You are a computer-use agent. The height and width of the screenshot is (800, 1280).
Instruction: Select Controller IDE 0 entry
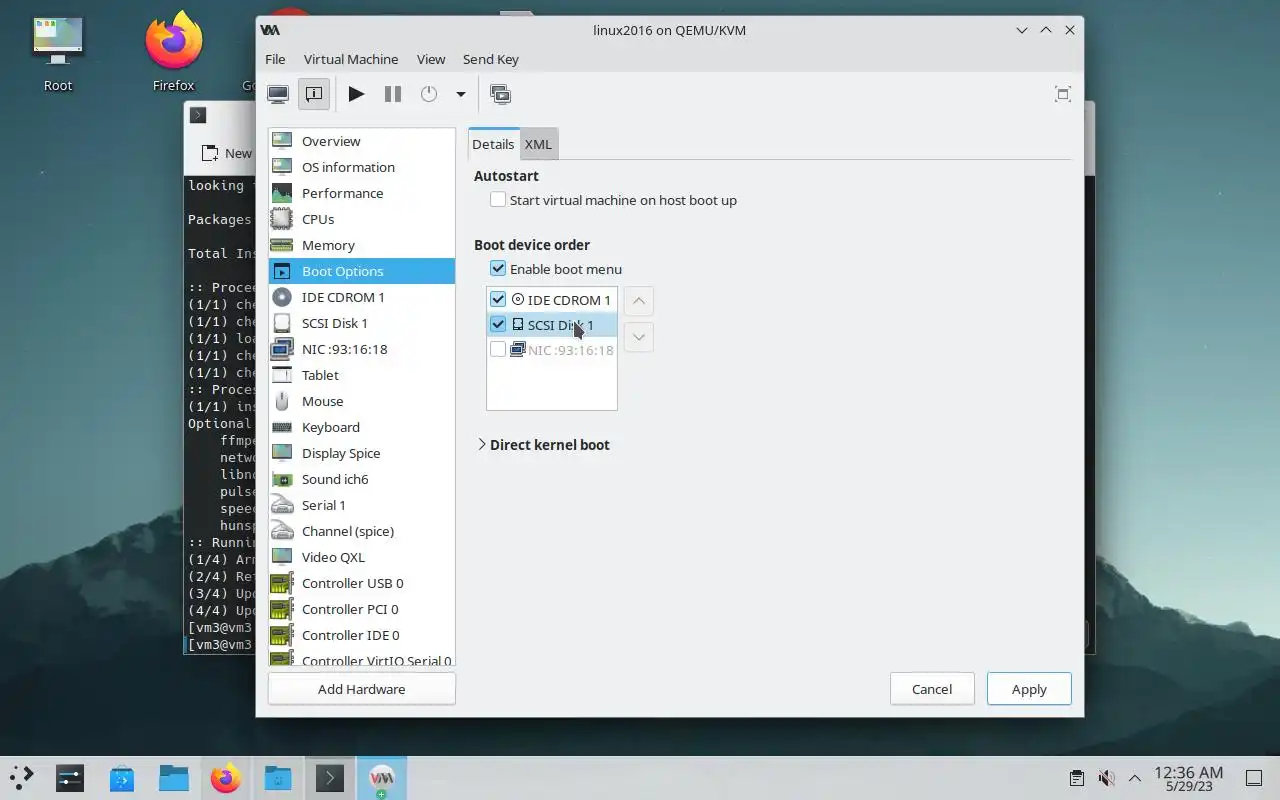(361, 635)
